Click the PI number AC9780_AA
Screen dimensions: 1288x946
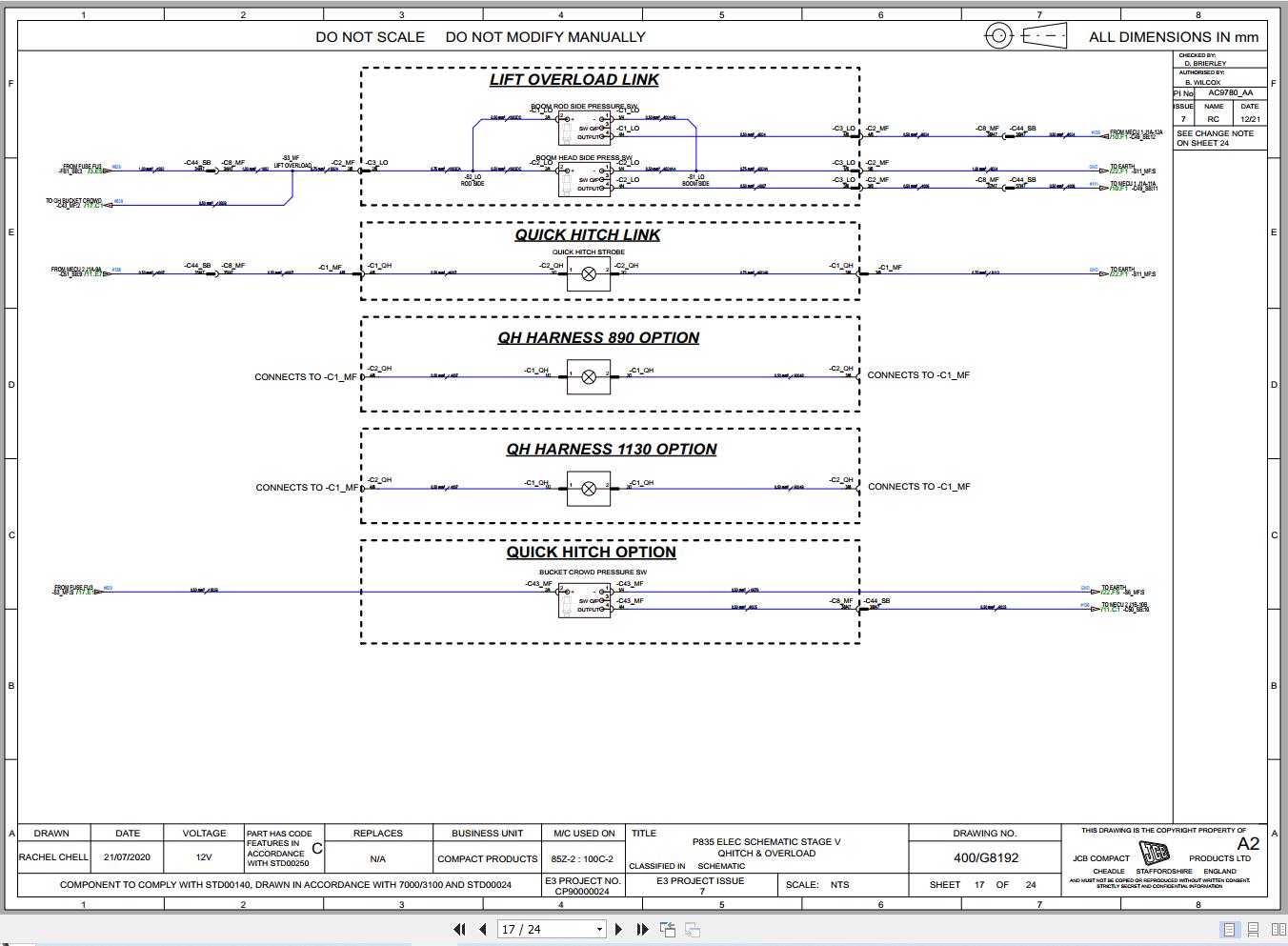point(1231,93)
